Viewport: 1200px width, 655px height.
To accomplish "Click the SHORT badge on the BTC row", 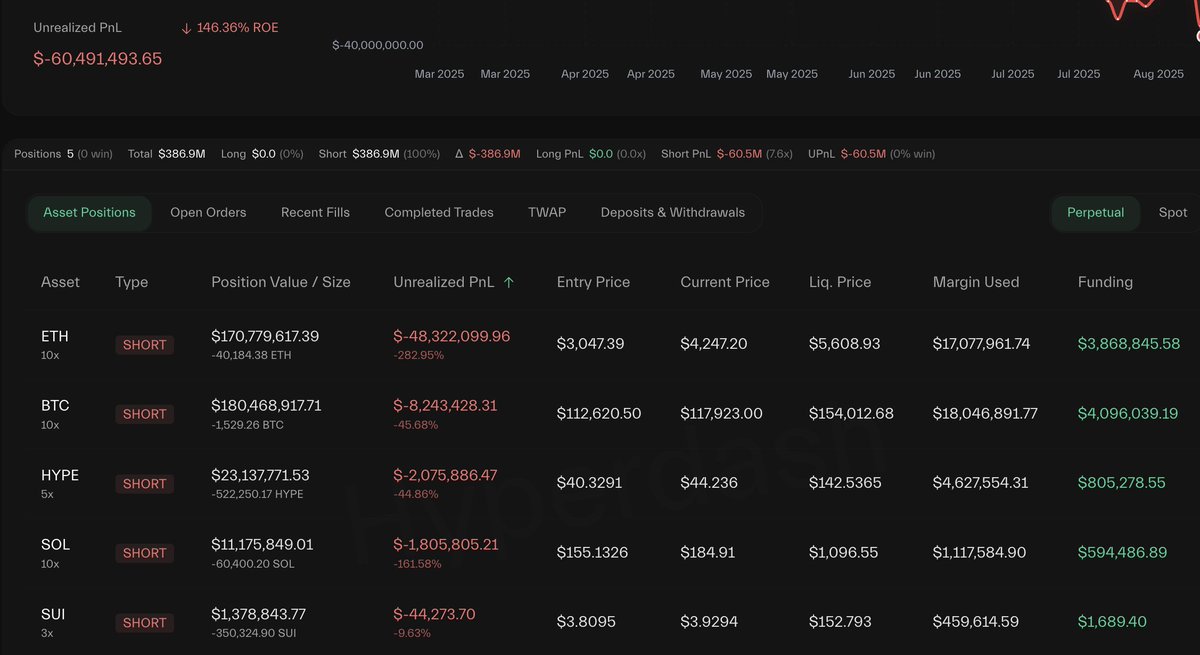I will [144, 413].
